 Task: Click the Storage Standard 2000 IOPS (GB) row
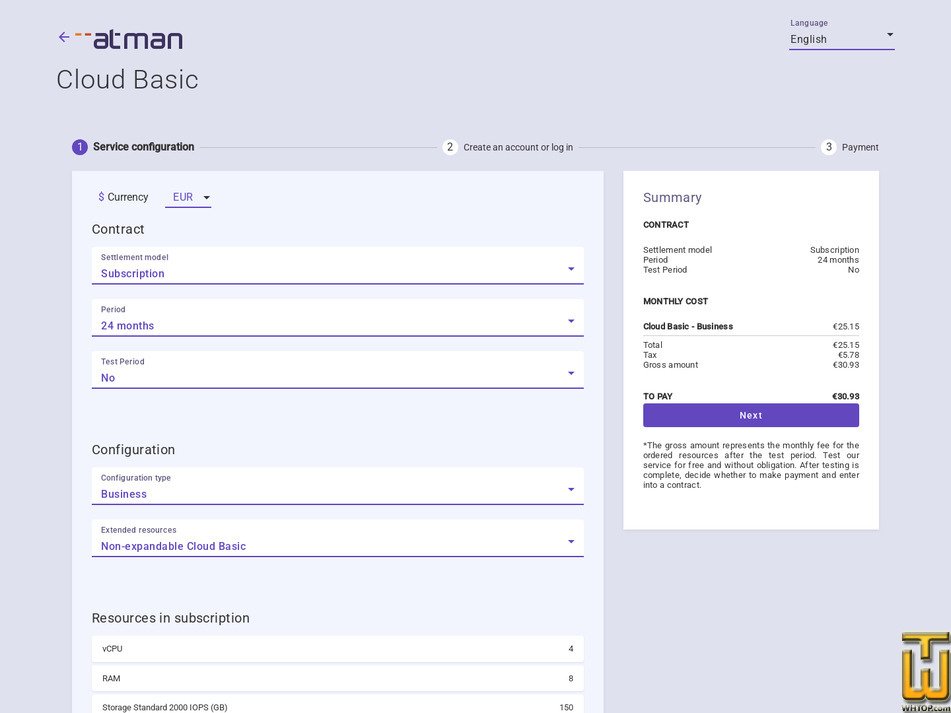tap(337, 705)
